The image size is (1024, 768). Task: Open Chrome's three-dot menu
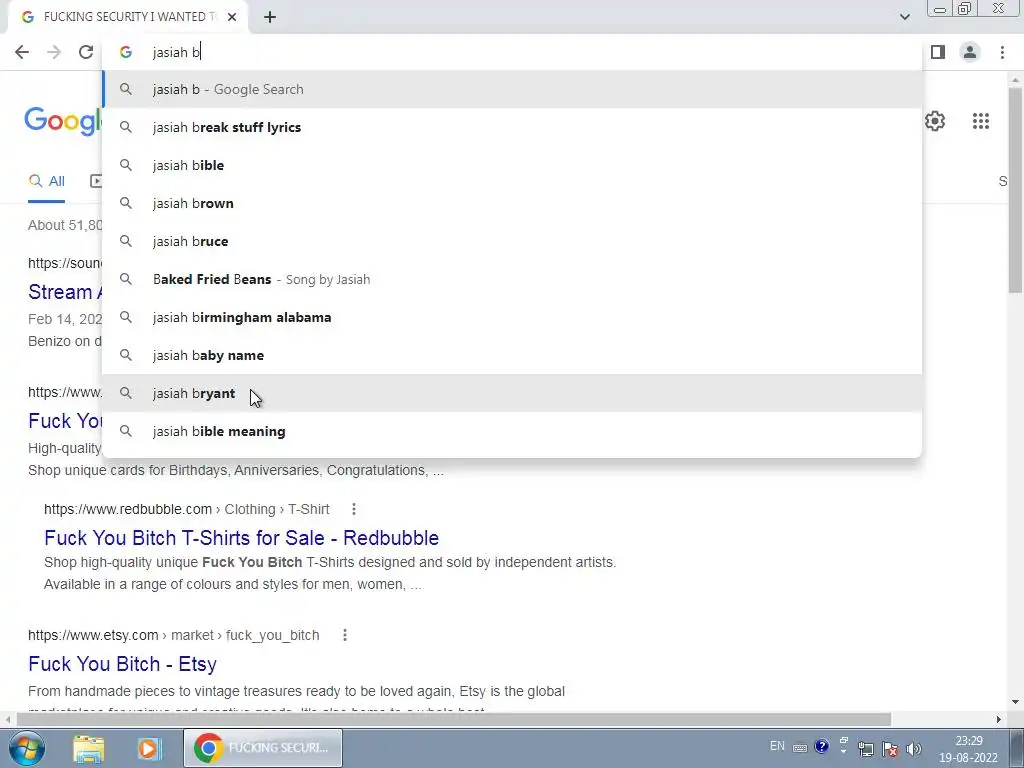(1002, 52)
